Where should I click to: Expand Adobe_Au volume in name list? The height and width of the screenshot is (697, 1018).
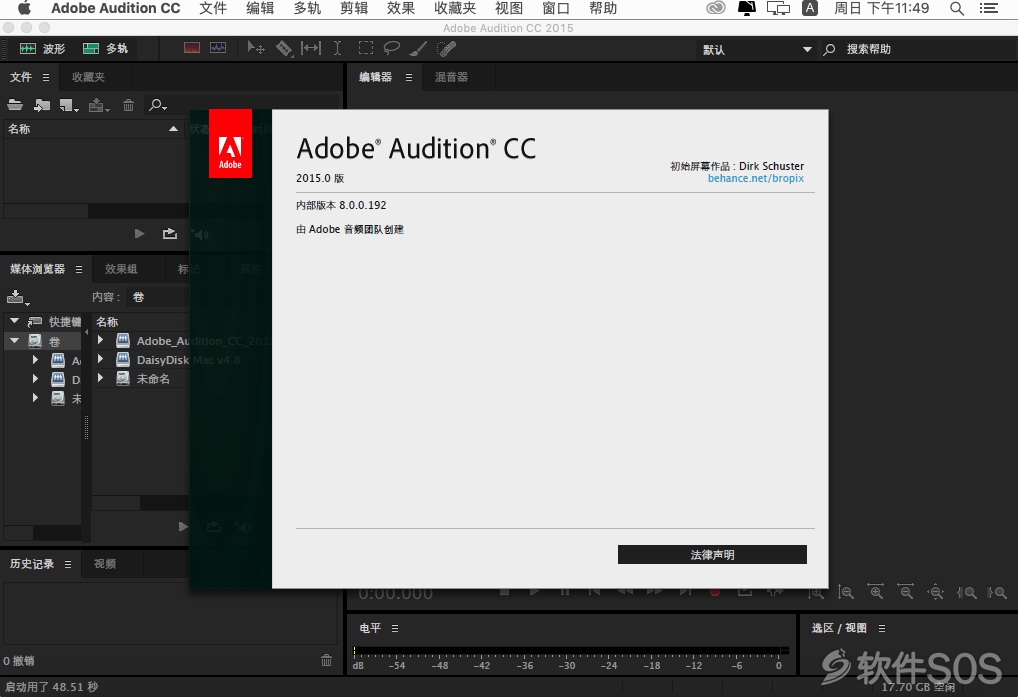[101, 339]
